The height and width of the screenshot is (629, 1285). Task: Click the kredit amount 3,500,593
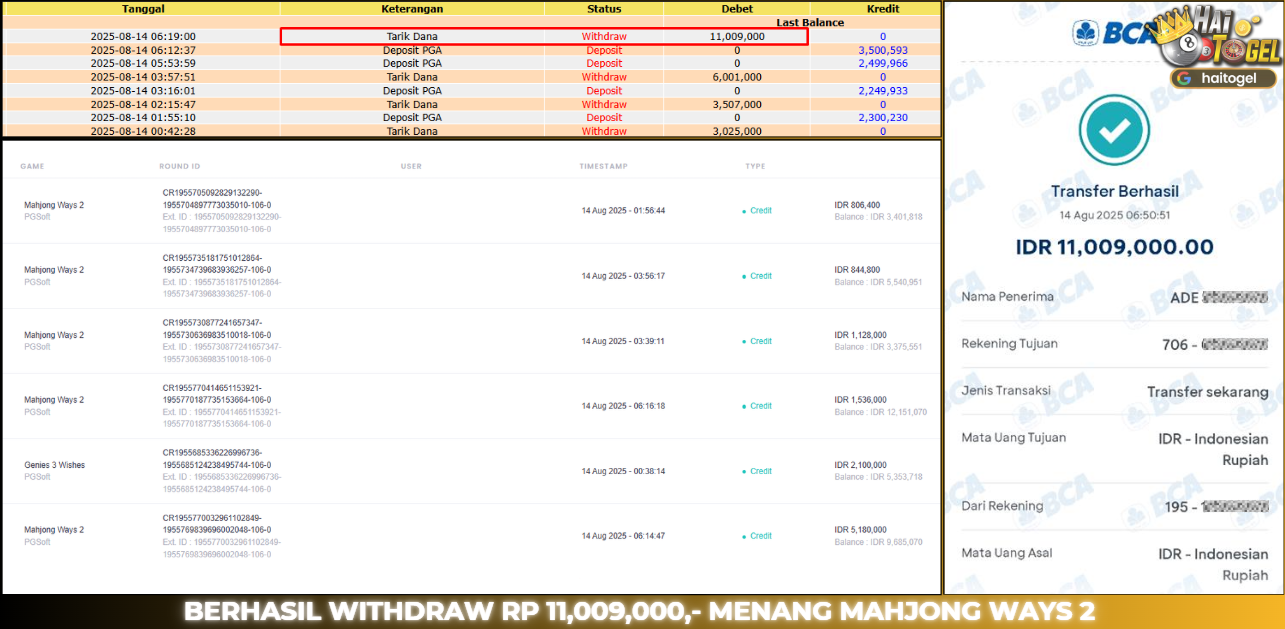883,50
